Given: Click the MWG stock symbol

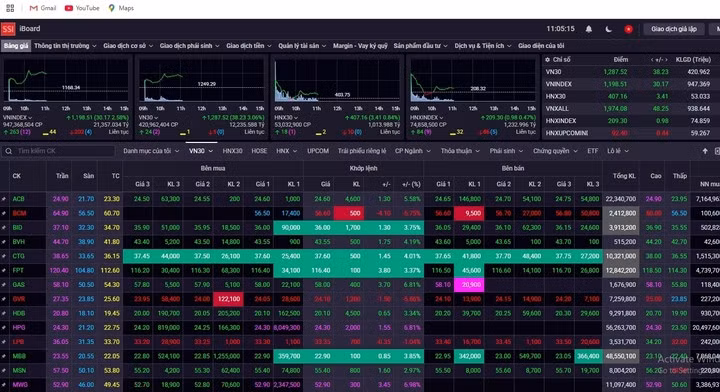Looking at the screenshot, I should click(20, 385).
